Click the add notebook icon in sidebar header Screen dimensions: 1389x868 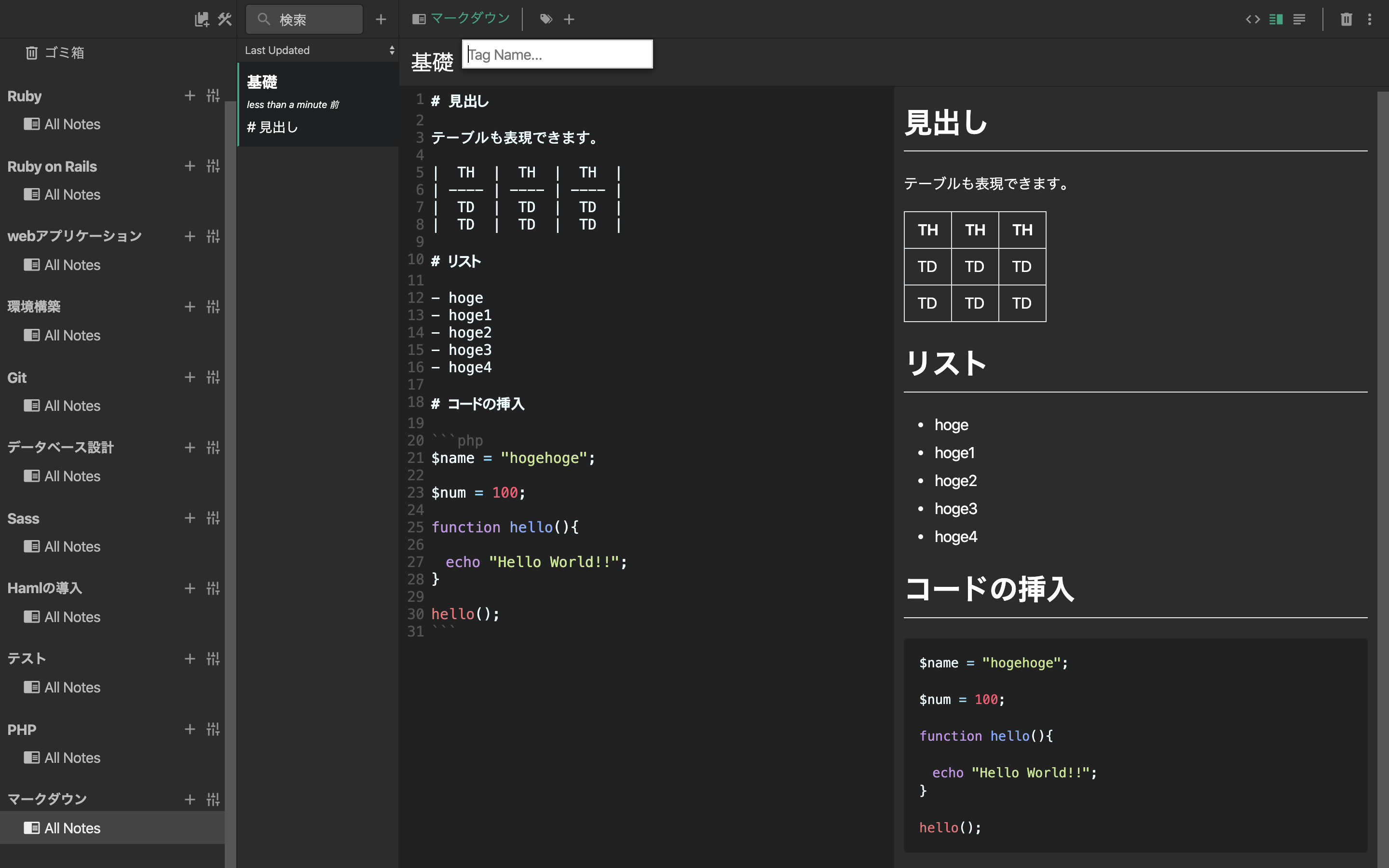(202, 19)
